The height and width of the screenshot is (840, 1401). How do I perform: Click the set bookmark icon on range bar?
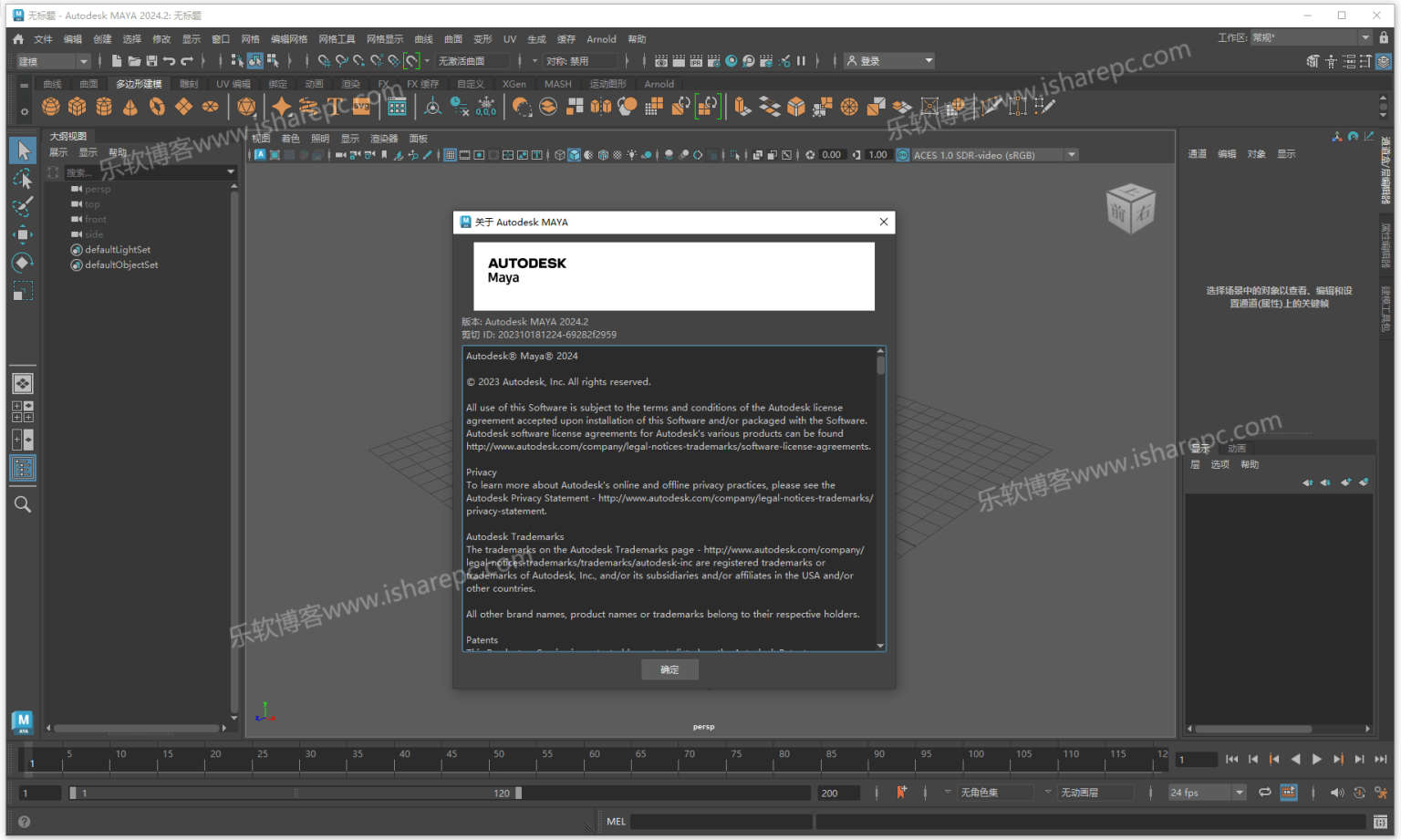tap(901, 793)
